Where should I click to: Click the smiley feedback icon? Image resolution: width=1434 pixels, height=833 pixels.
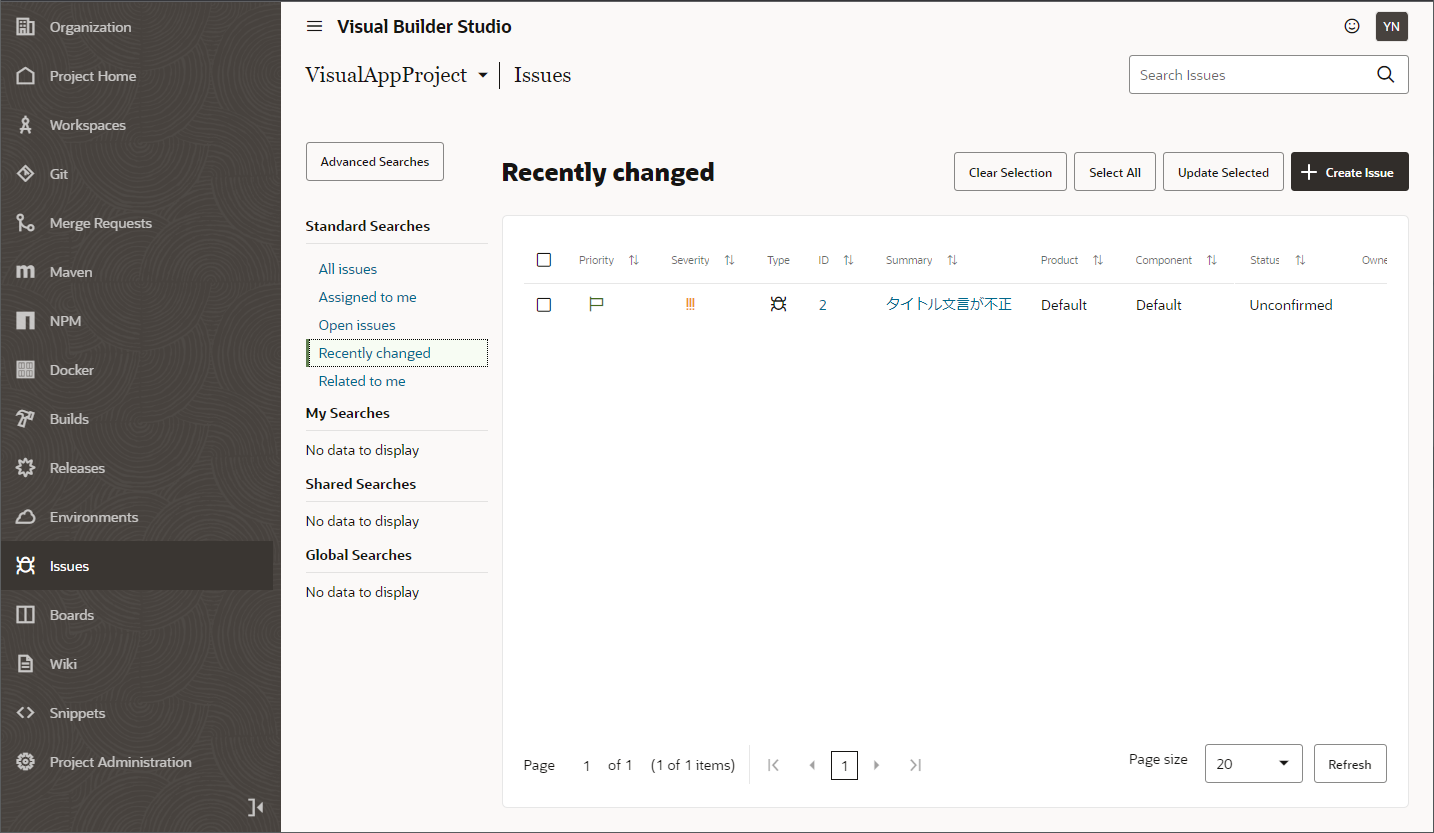coord(1352,27)
